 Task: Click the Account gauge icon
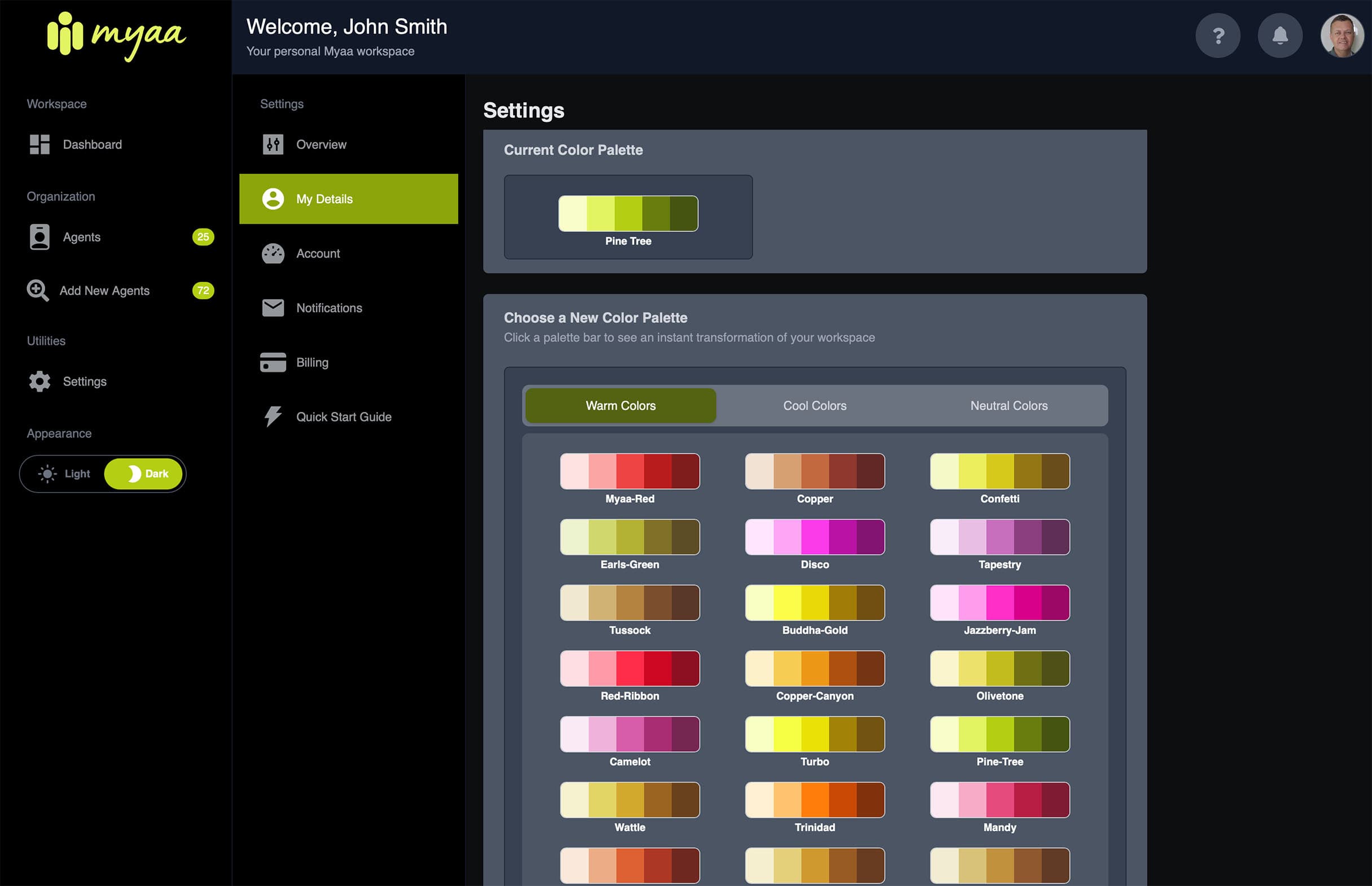pyautogui.click(x=273, y=254)
